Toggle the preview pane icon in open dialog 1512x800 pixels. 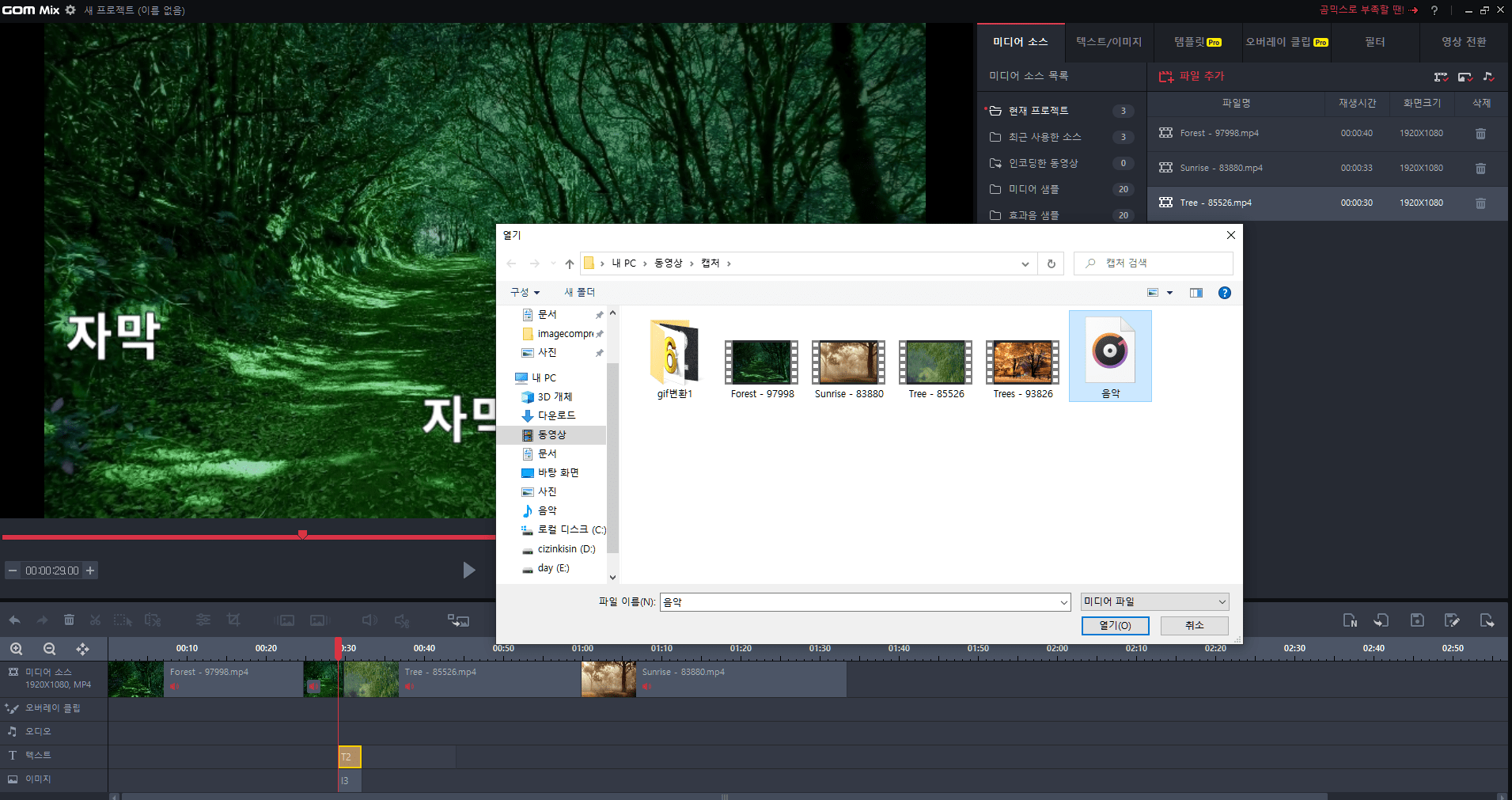[x=1196, y=293]
